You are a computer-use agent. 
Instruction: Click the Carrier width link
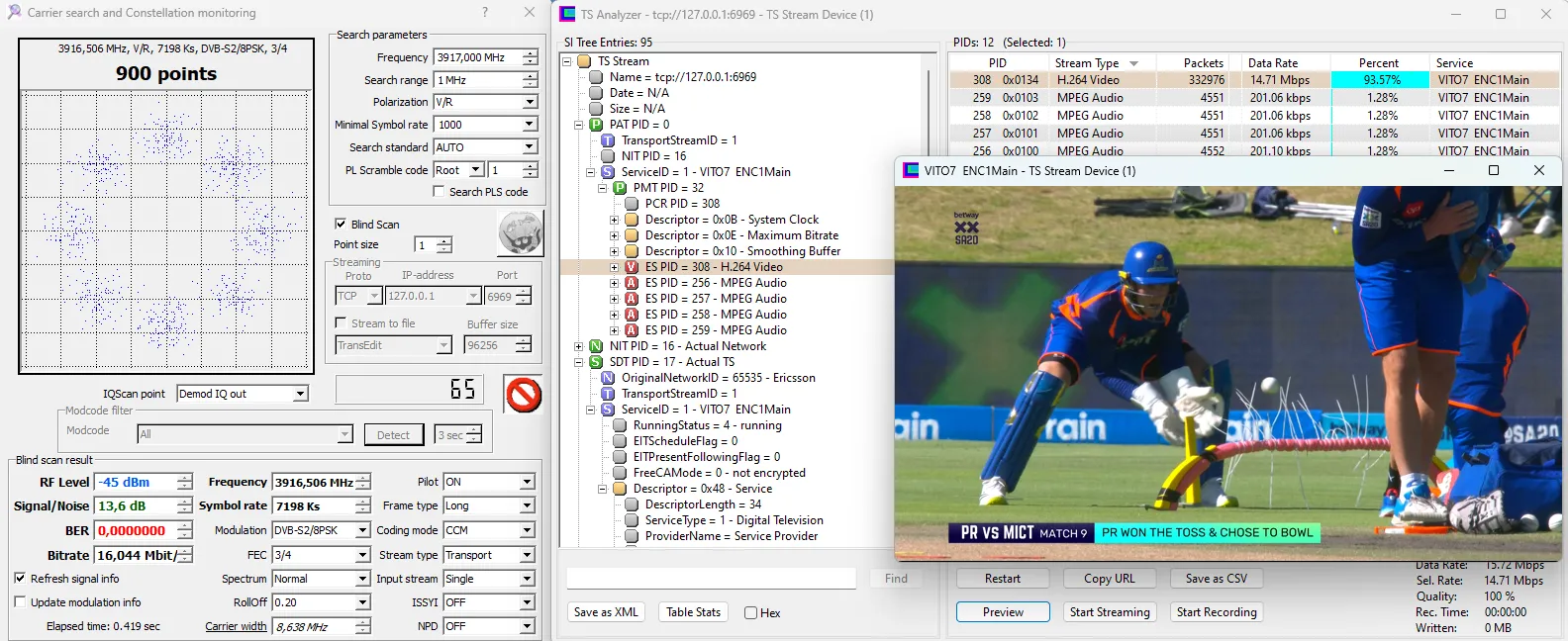pyautogui.click(x=236, y=626)
